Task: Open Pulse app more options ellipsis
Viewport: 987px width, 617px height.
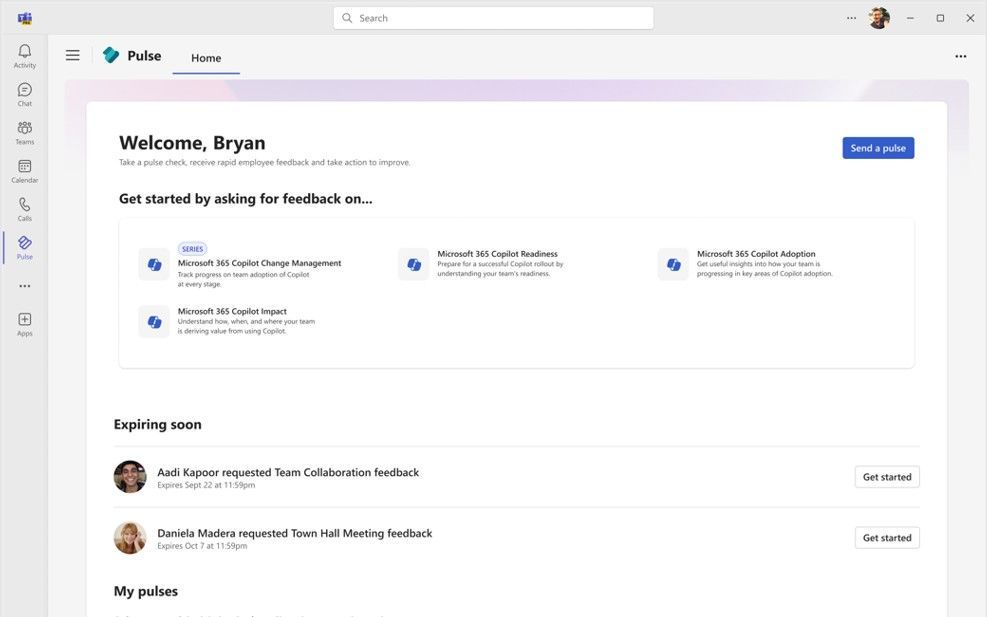Action: pos(961,56)
